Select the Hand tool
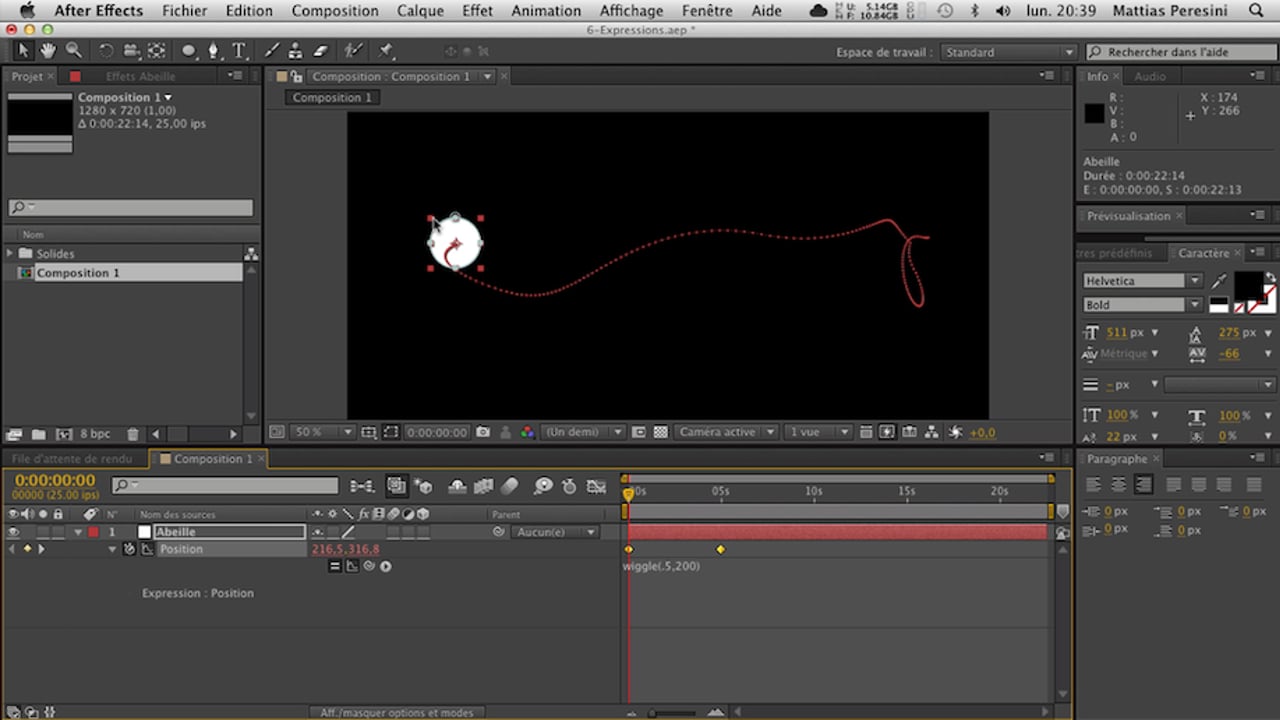Screen dimensions: 1280x720 pyautogui.click(x=48, y=50)
